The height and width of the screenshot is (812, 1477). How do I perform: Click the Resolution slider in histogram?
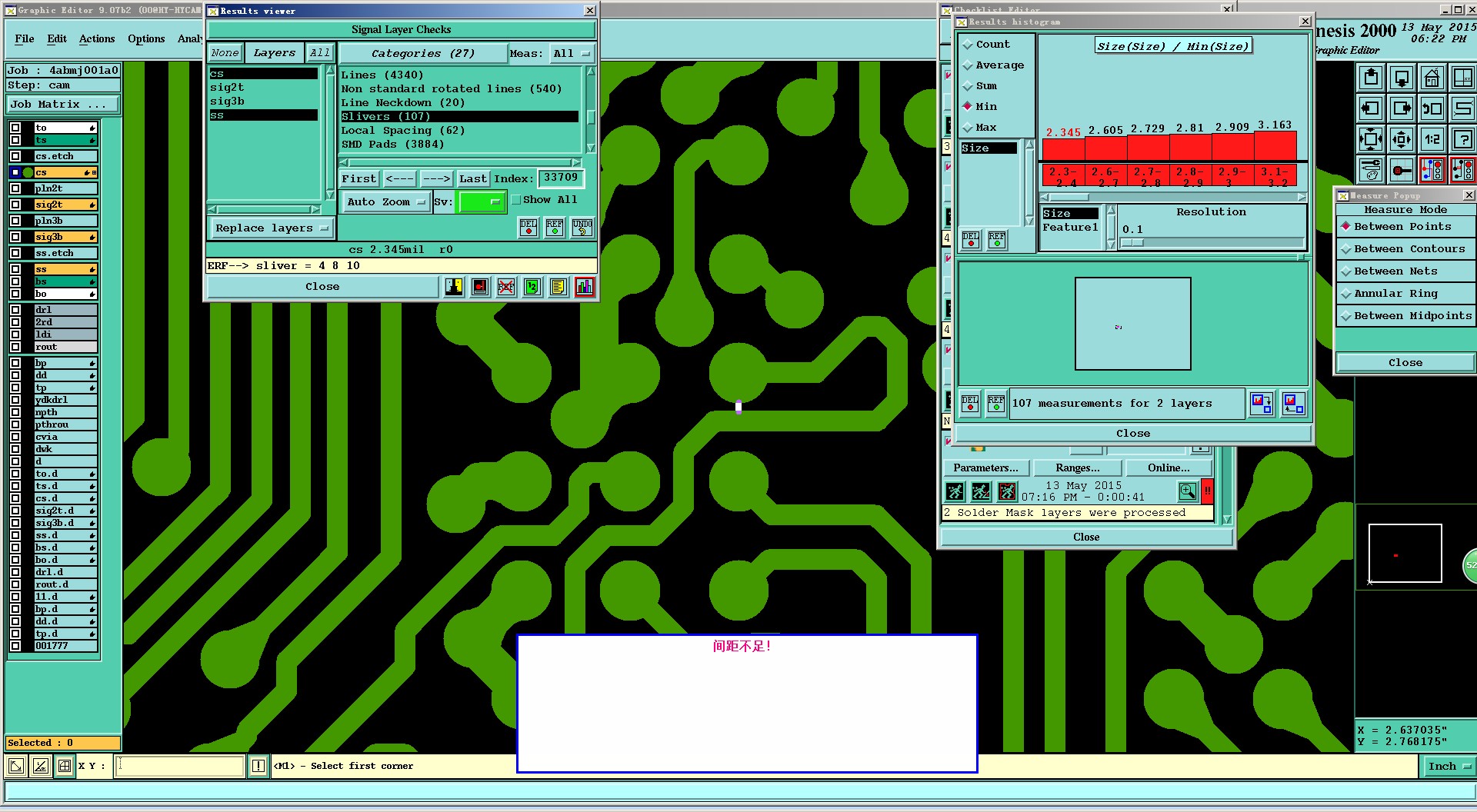pos(1212,243)
